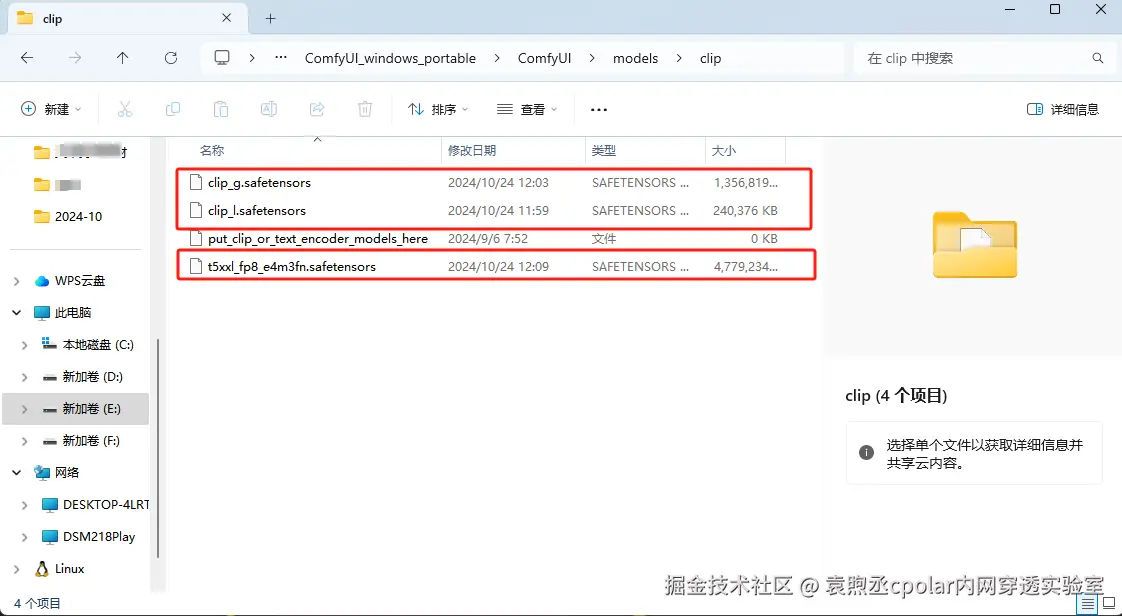Select t5xxl_fp8_e4m3fn.safetensors file

coord(292,266)
